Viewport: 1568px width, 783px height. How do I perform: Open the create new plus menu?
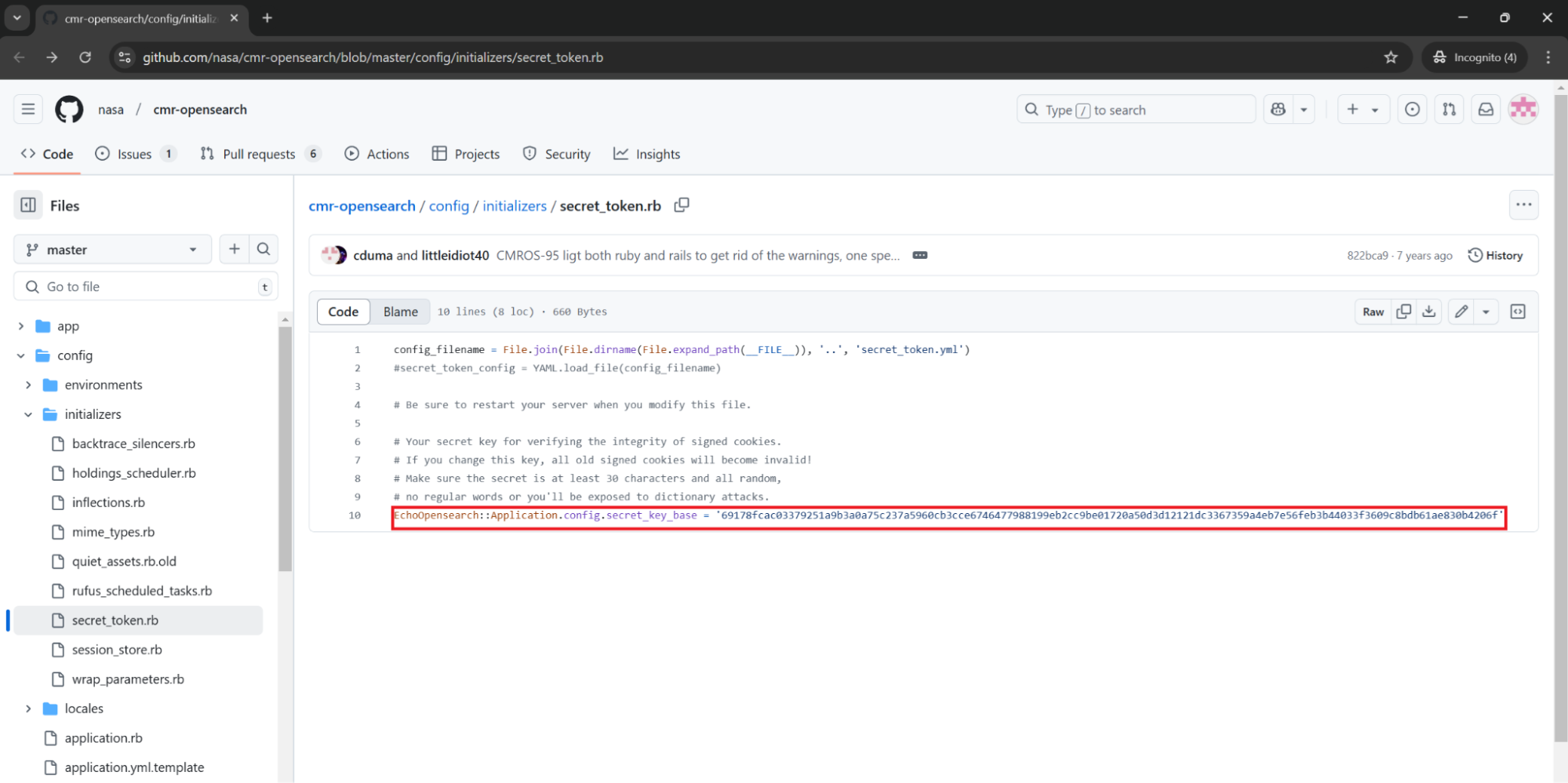1363,110
